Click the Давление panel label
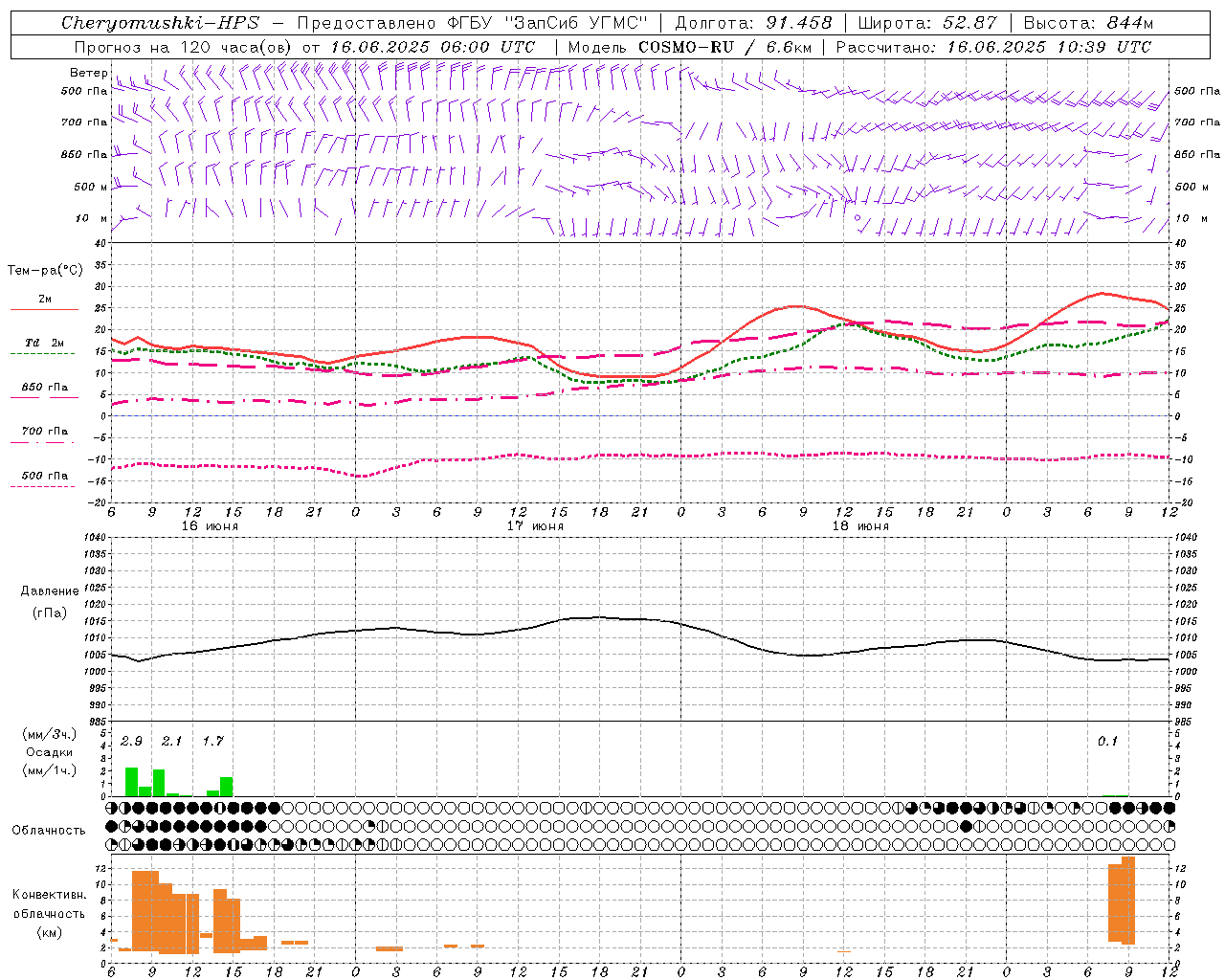Viewport: 1225px width, 980px height. tap(50, 591)
